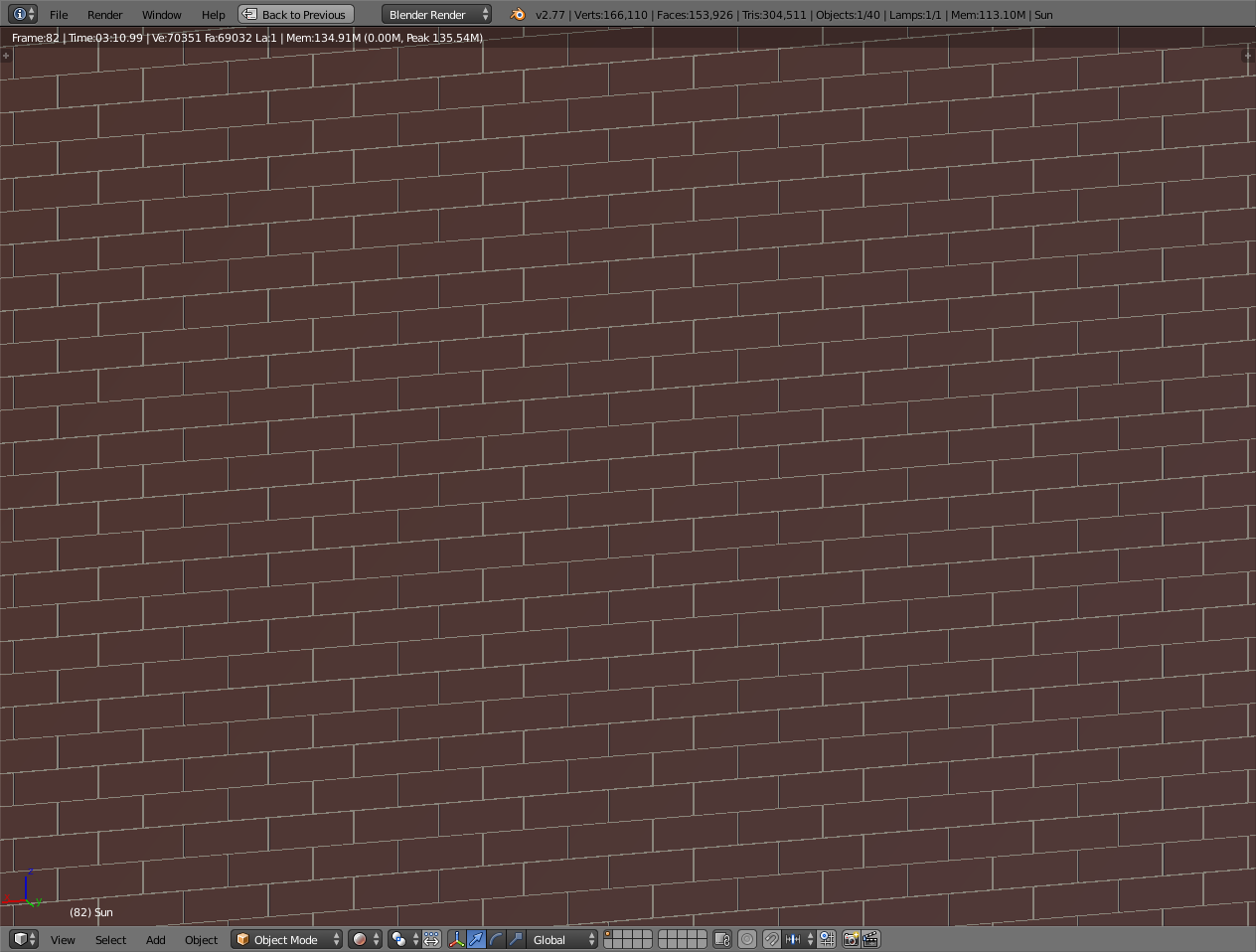The image size is (1256, 952).
Task: Toggle snap target grid icon
Action: click(827, 939)
